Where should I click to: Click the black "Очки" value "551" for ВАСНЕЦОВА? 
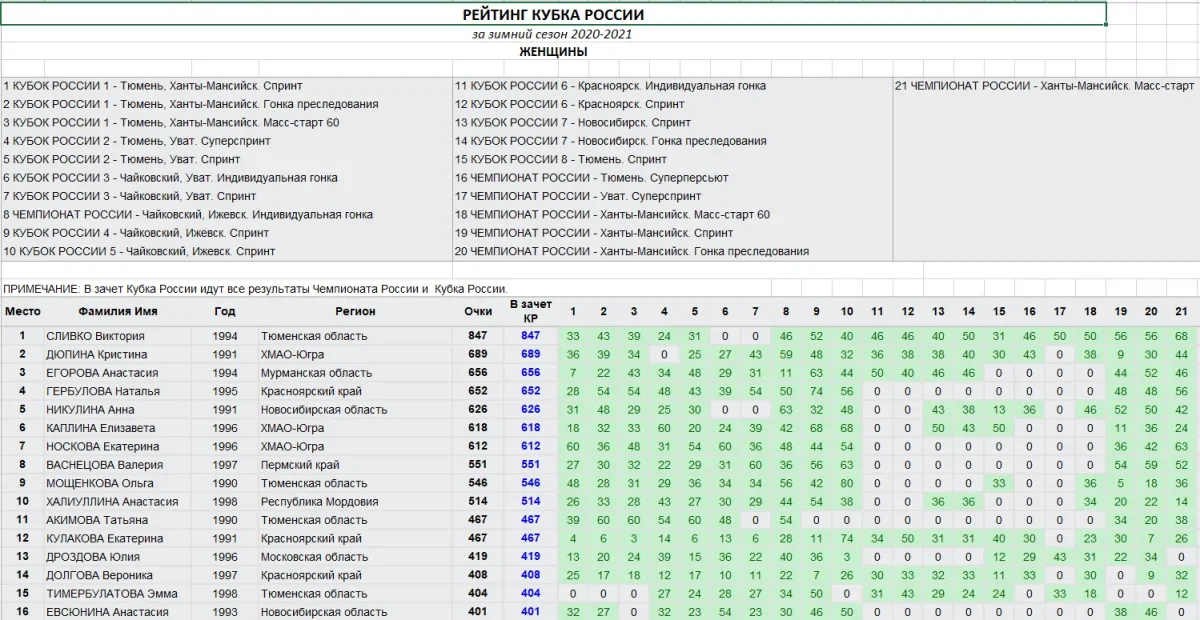click(x=478, y=465)
